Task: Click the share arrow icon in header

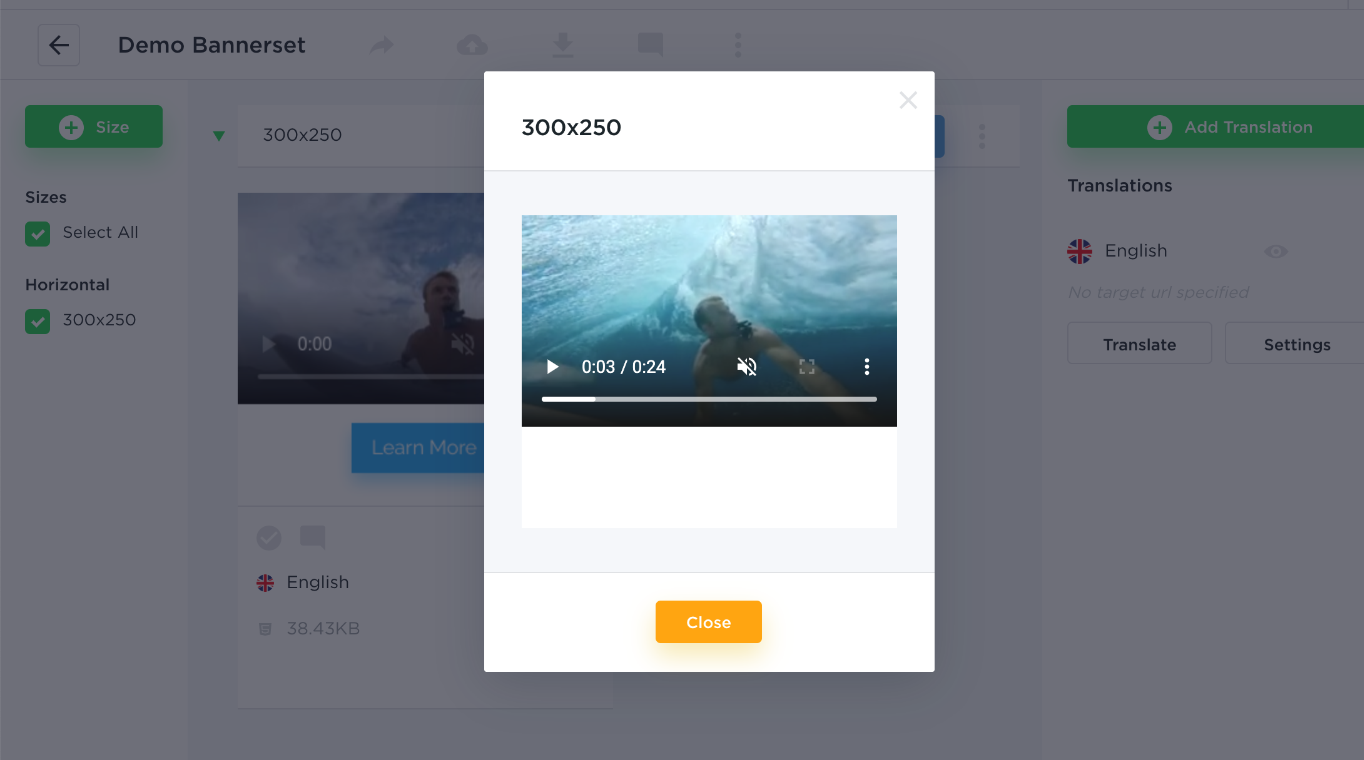Action: 381,45
